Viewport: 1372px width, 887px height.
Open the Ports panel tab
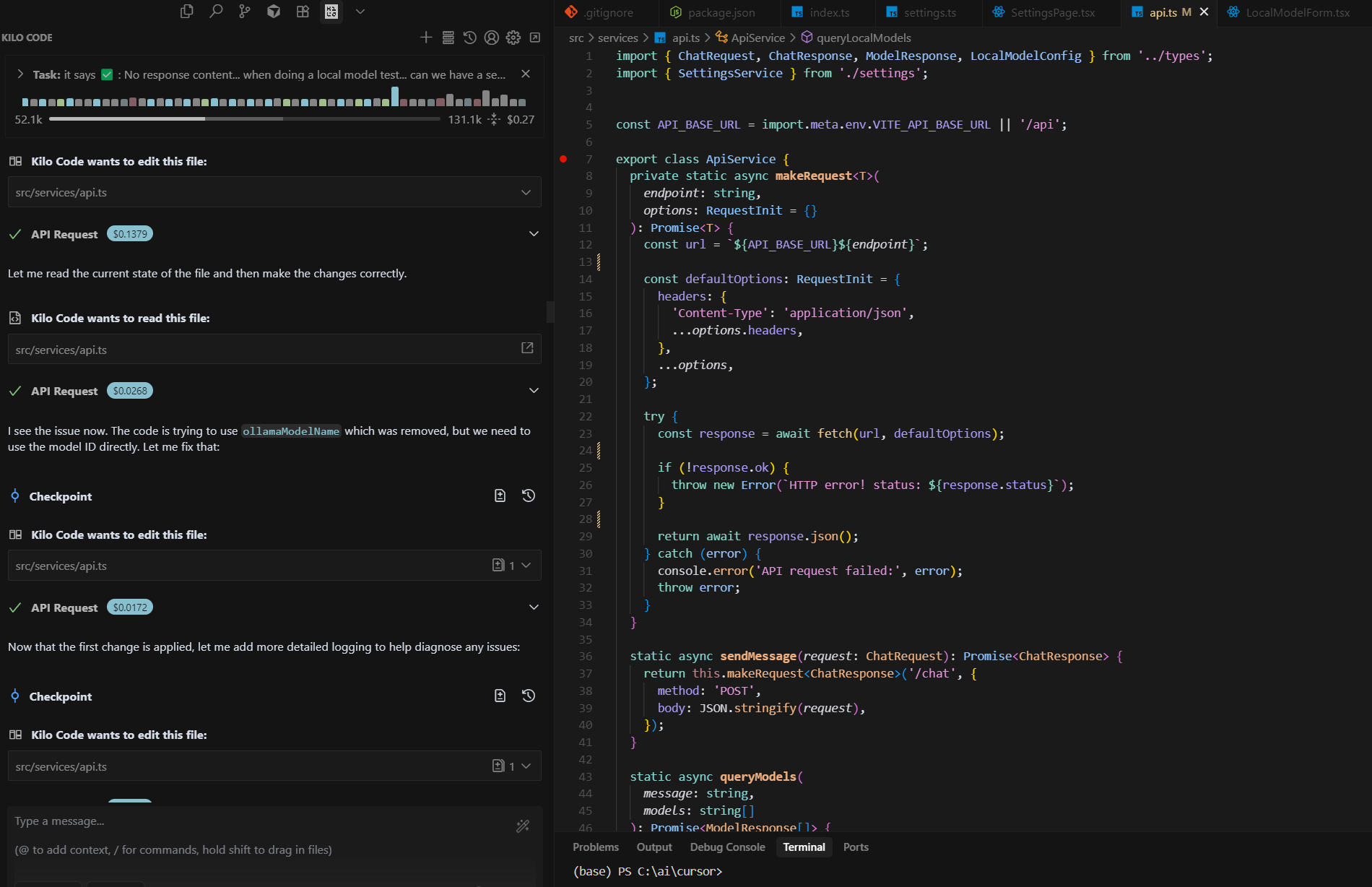pos(856,847)
